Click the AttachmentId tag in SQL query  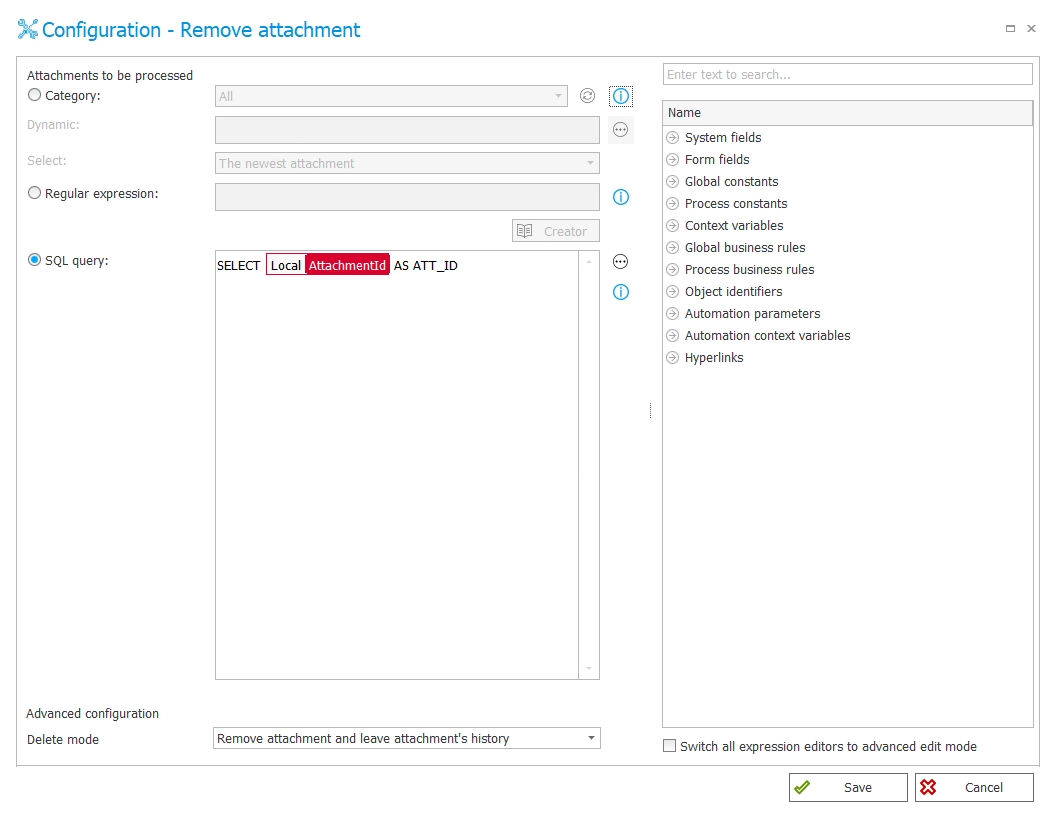coord(347,266)
